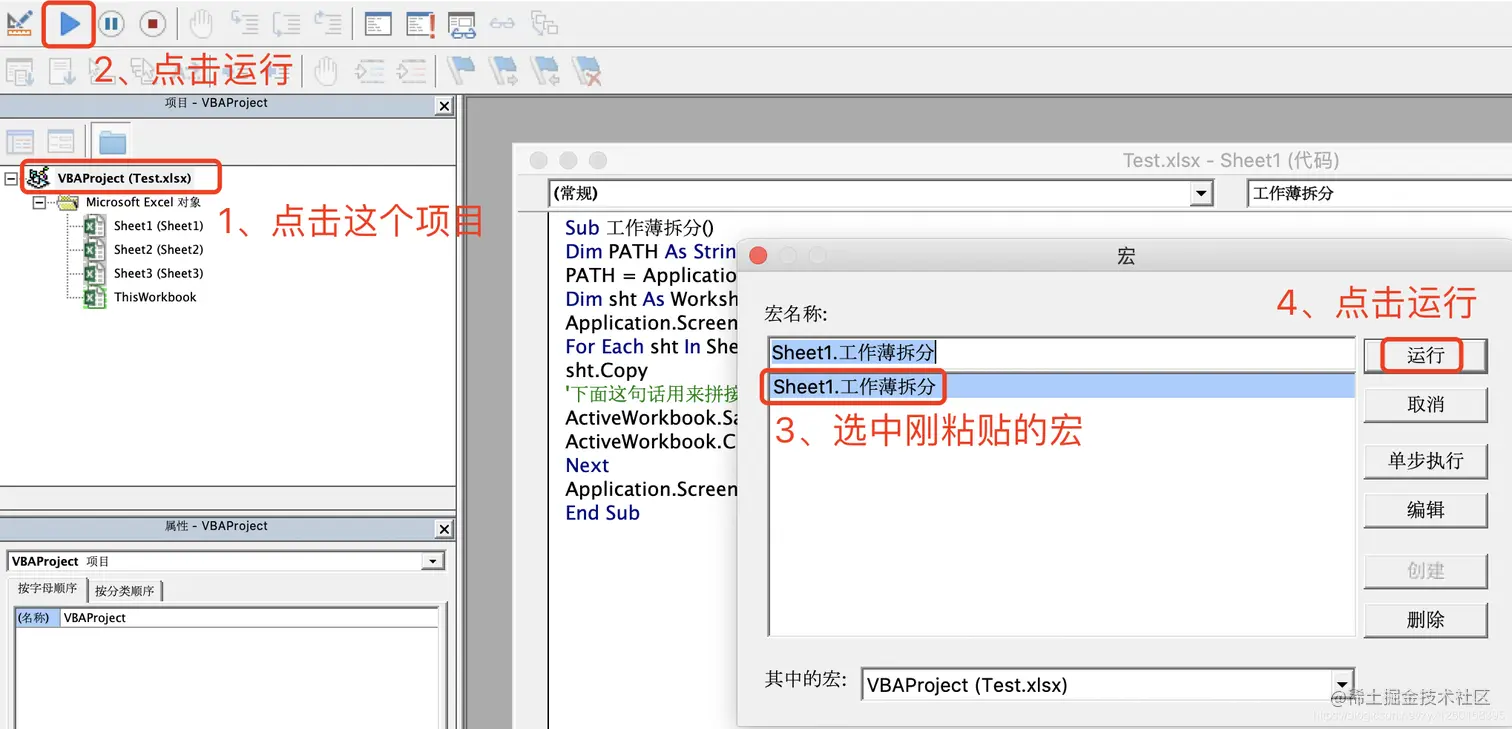Screen dimensions: 1512x729
Task: Click the 'Next' code line
Action: coord(587,466)
